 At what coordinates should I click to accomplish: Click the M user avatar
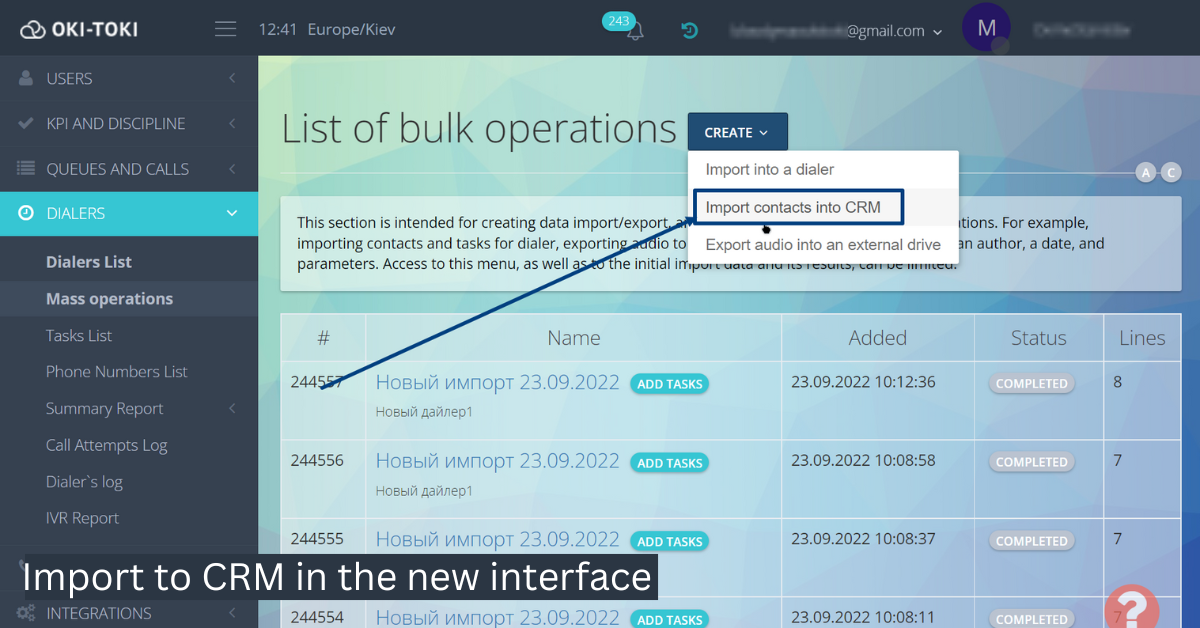point(986,29)
